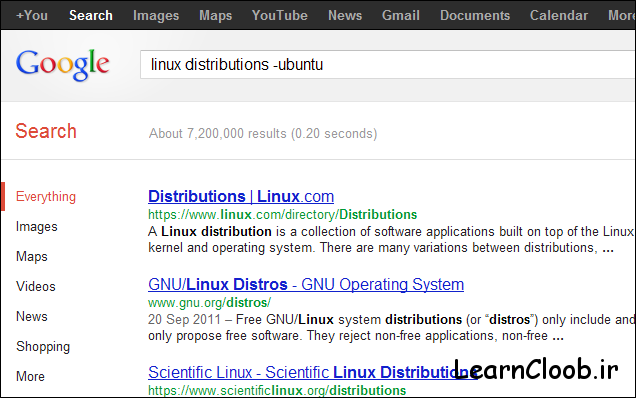Image resolution: width=636 pixels, height=398 pixels.
Task: Expand More filters in the left sidebar
Action: (x=30, y=376)
